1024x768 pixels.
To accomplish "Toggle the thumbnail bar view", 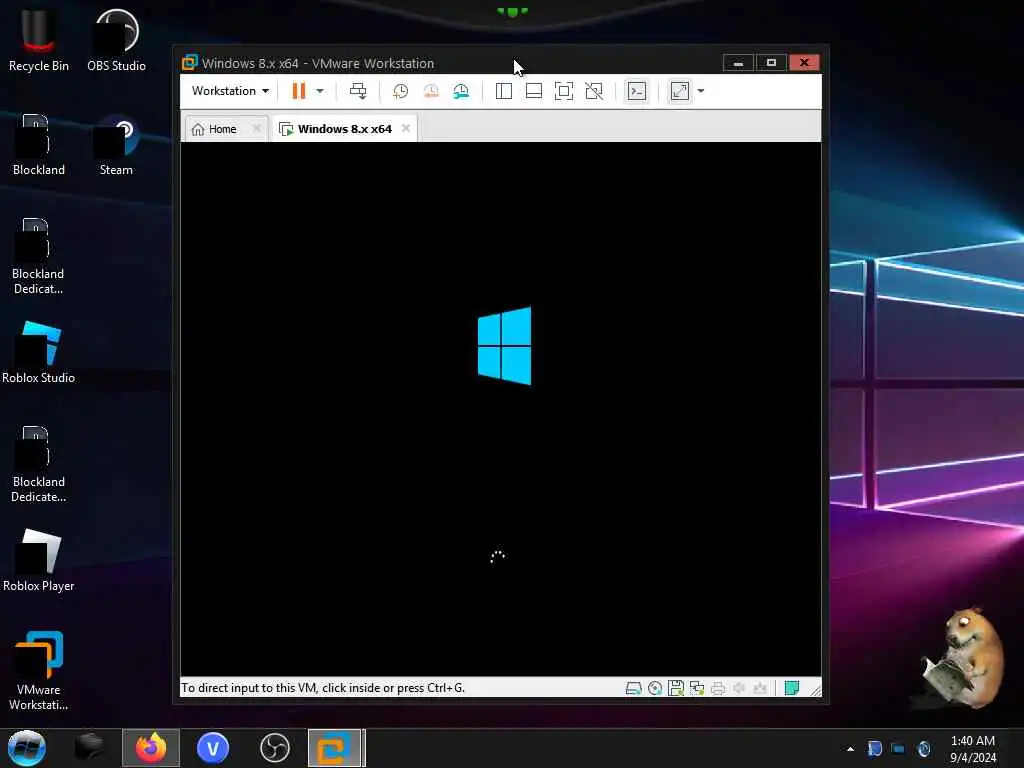I will [x=534, y=91].
